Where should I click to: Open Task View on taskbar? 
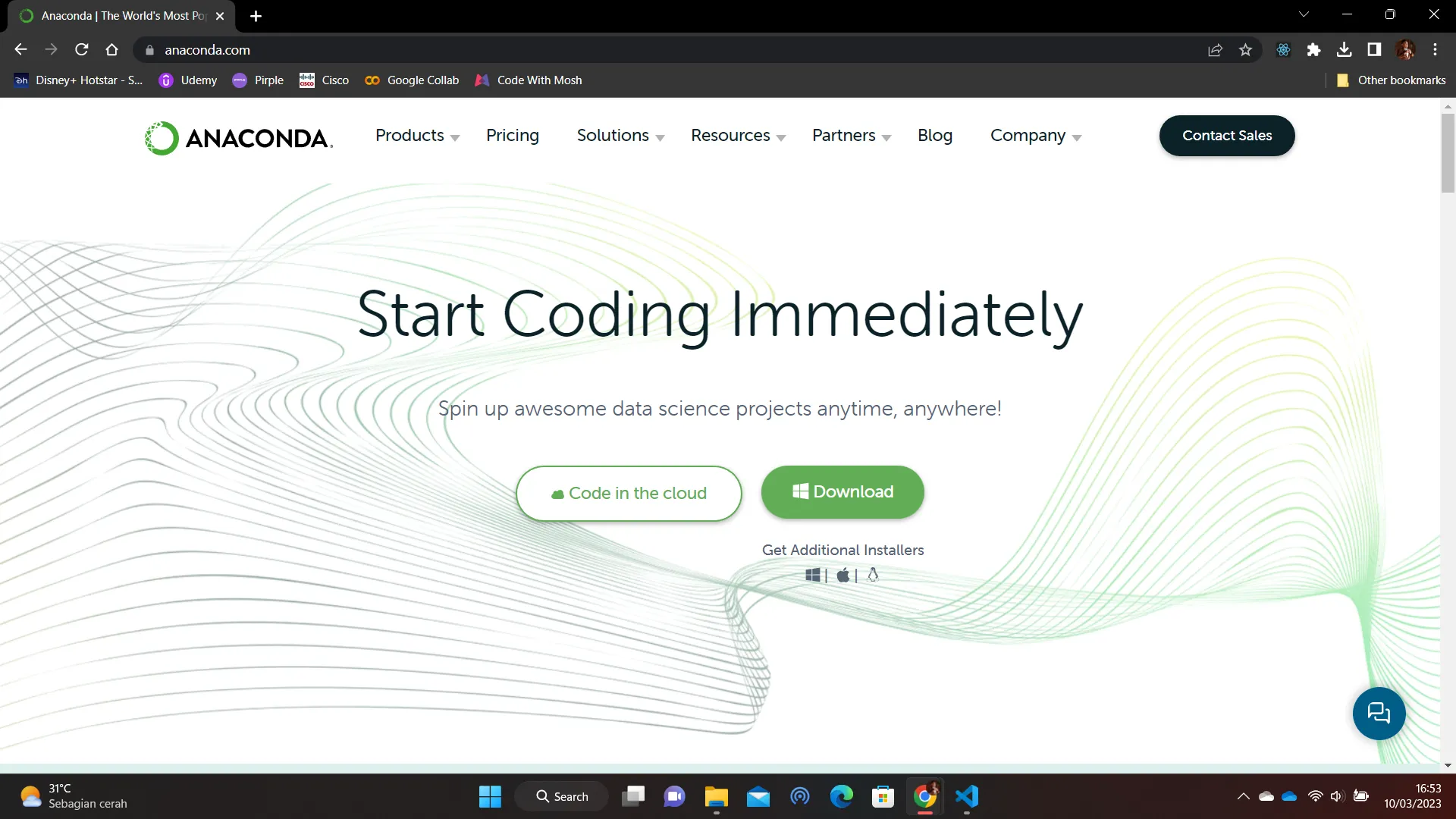(x=633, y=796)
